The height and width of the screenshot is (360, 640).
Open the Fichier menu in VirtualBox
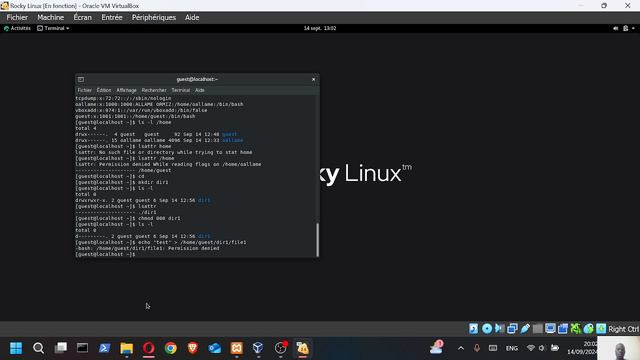click(17, 18)
